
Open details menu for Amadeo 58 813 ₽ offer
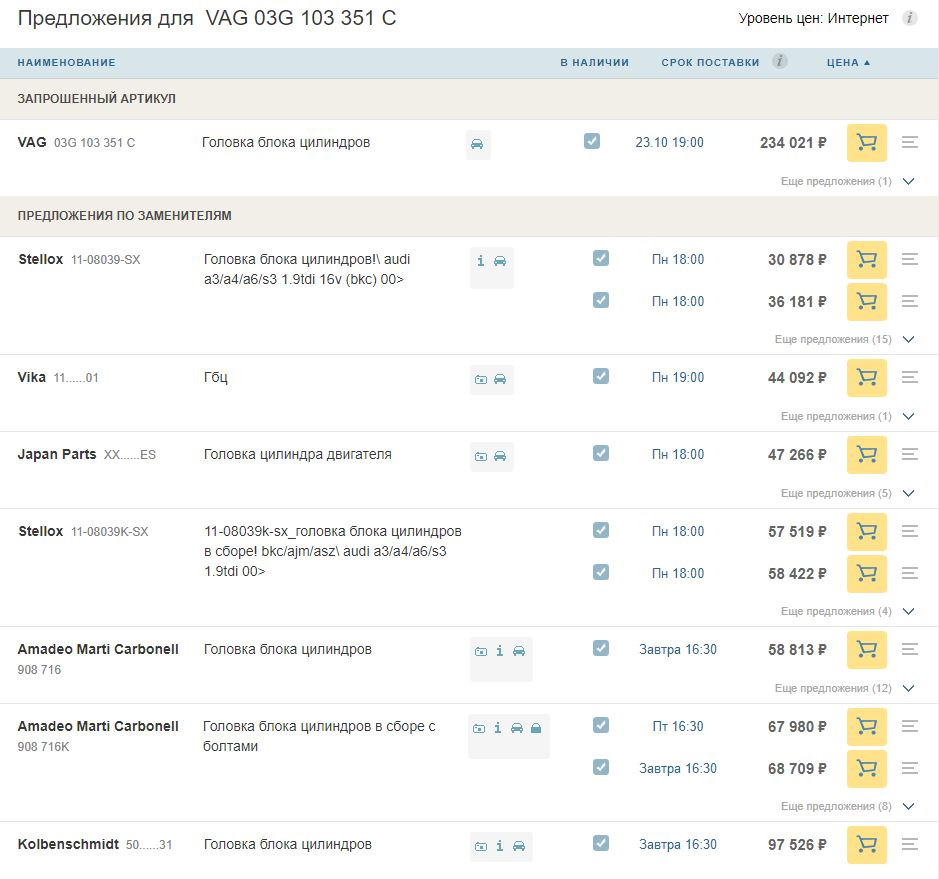(x=910, y=649)
